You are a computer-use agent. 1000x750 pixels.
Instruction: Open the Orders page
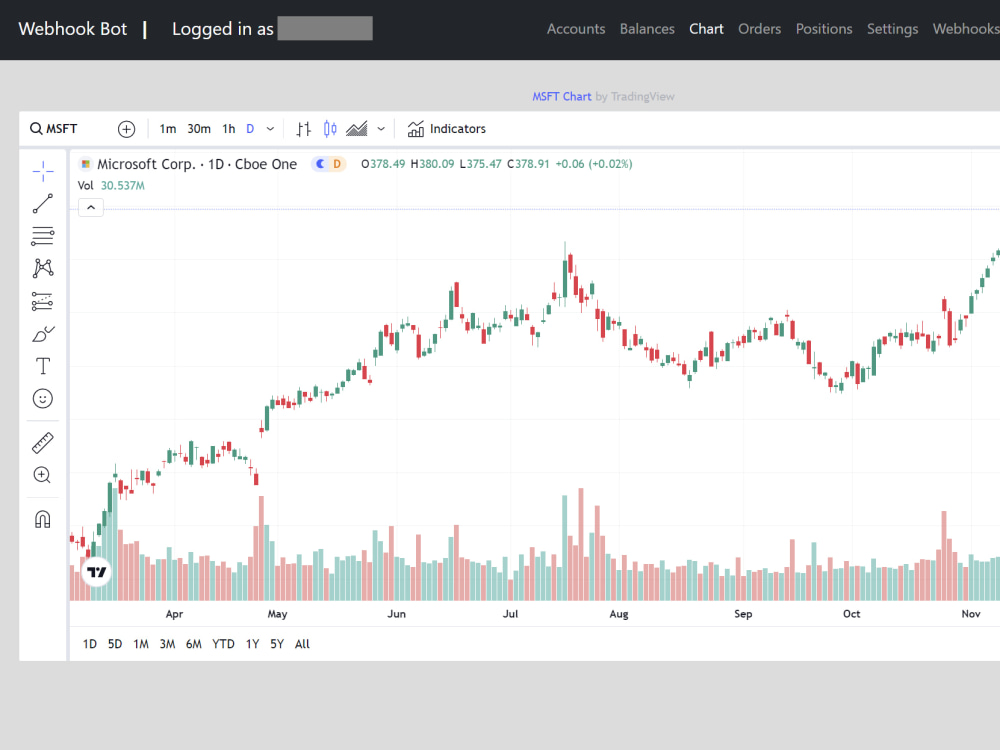(x=760, y=29)
